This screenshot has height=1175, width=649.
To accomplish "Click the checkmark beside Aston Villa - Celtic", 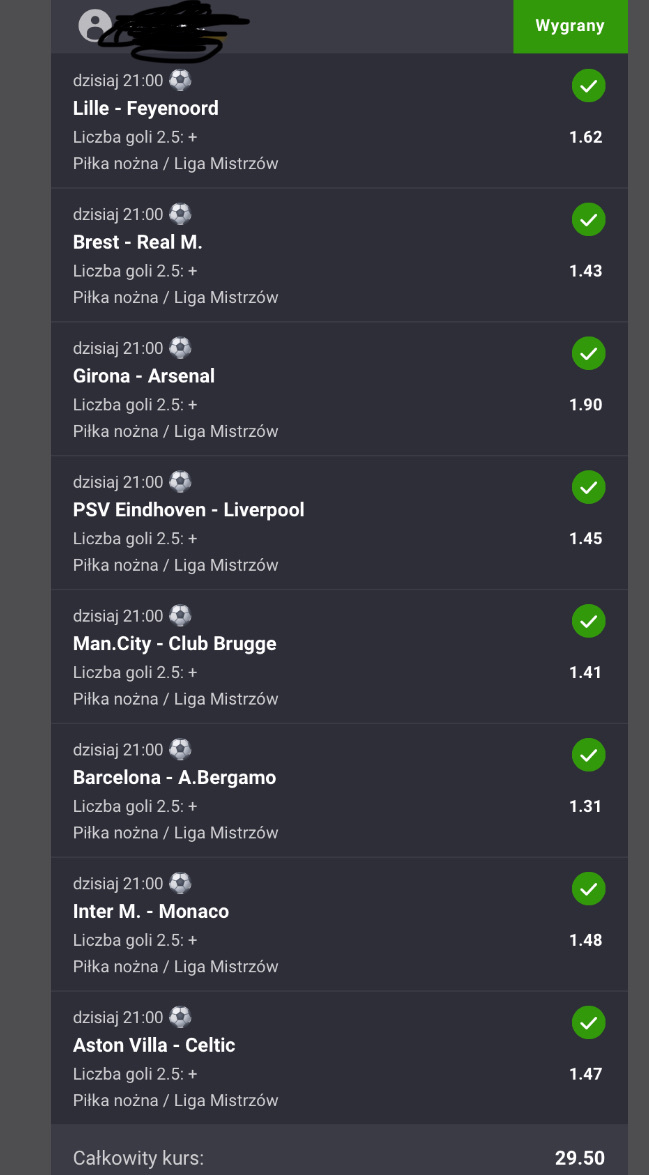I will (x=588, y=1024).
